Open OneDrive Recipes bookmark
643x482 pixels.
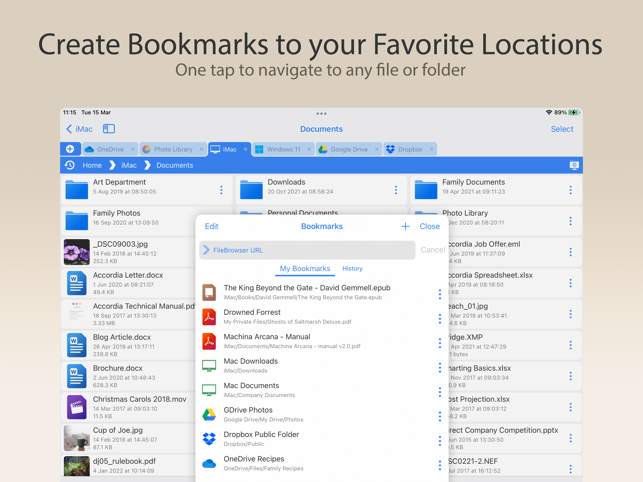pyautogui.click(x=316, y=463)
